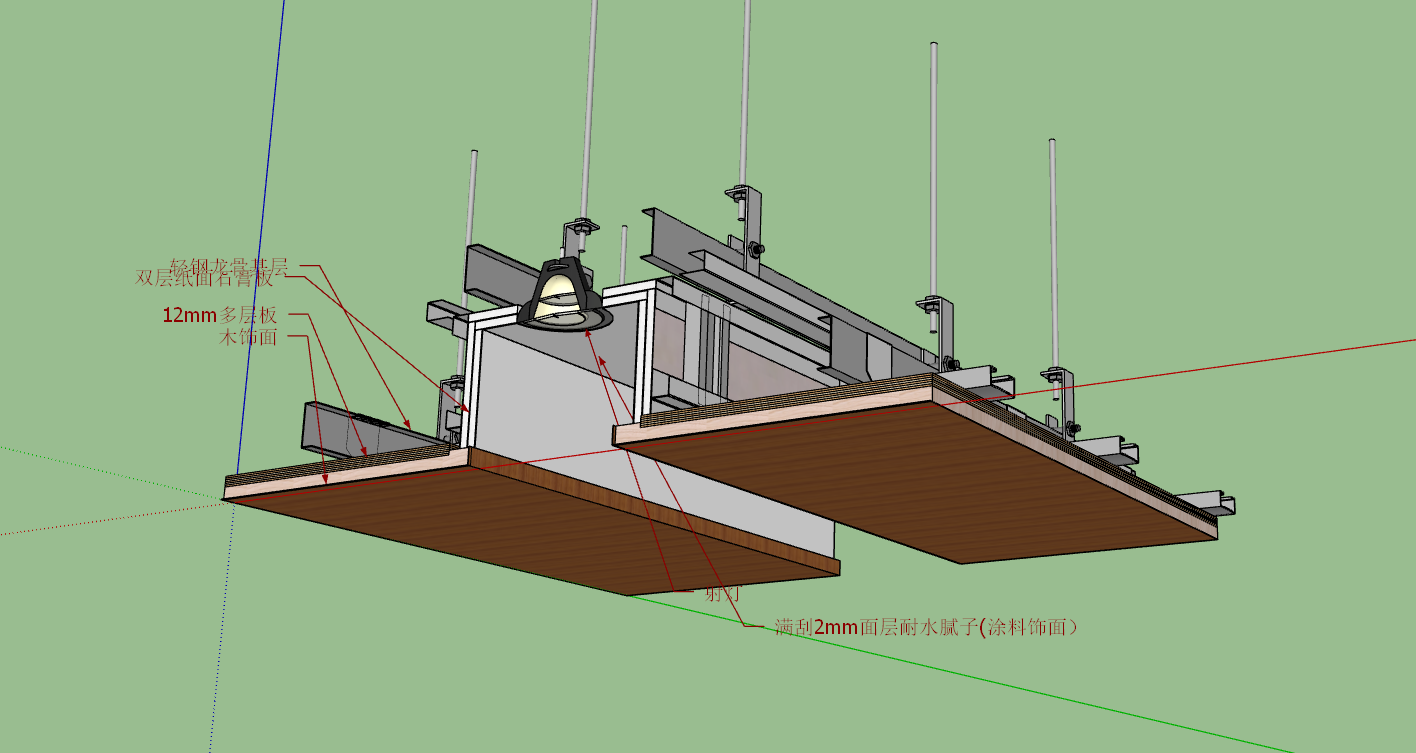Click the 双层纸面石膏板 annotation label

point(204,278)
